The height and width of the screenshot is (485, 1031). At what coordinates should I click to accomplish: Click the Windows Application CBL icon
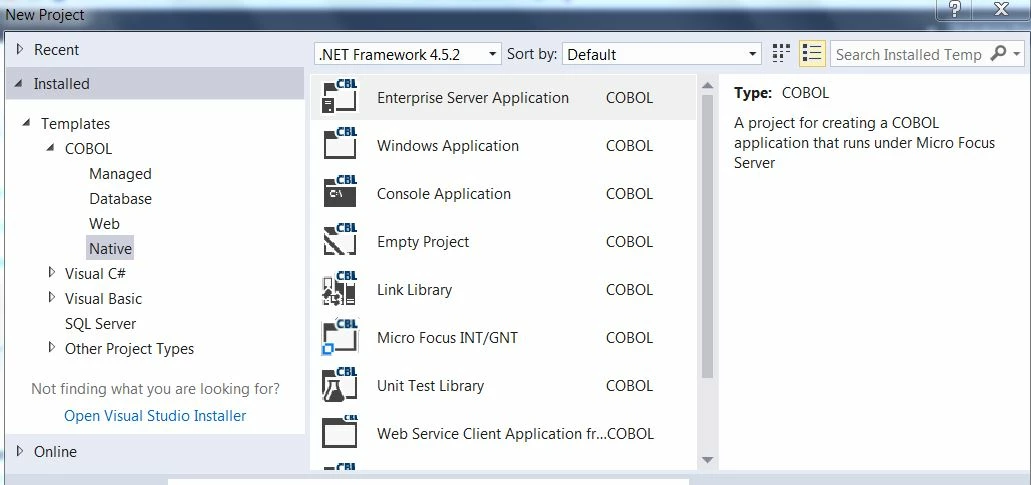click(x=339, y=145)
